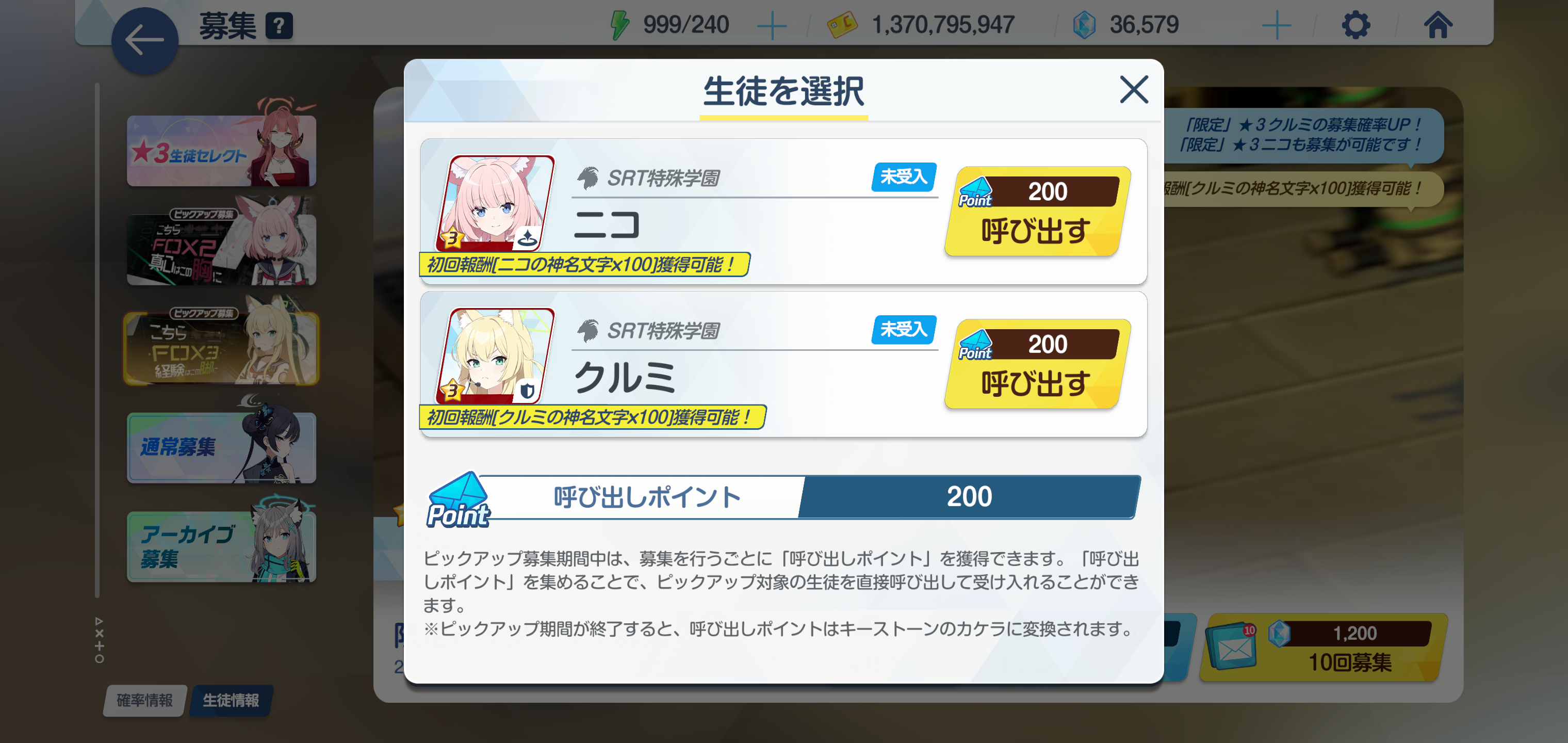Select the ★3生徒セレクト banner
This screenshot has width=1568, height=743.
point(222,150)
